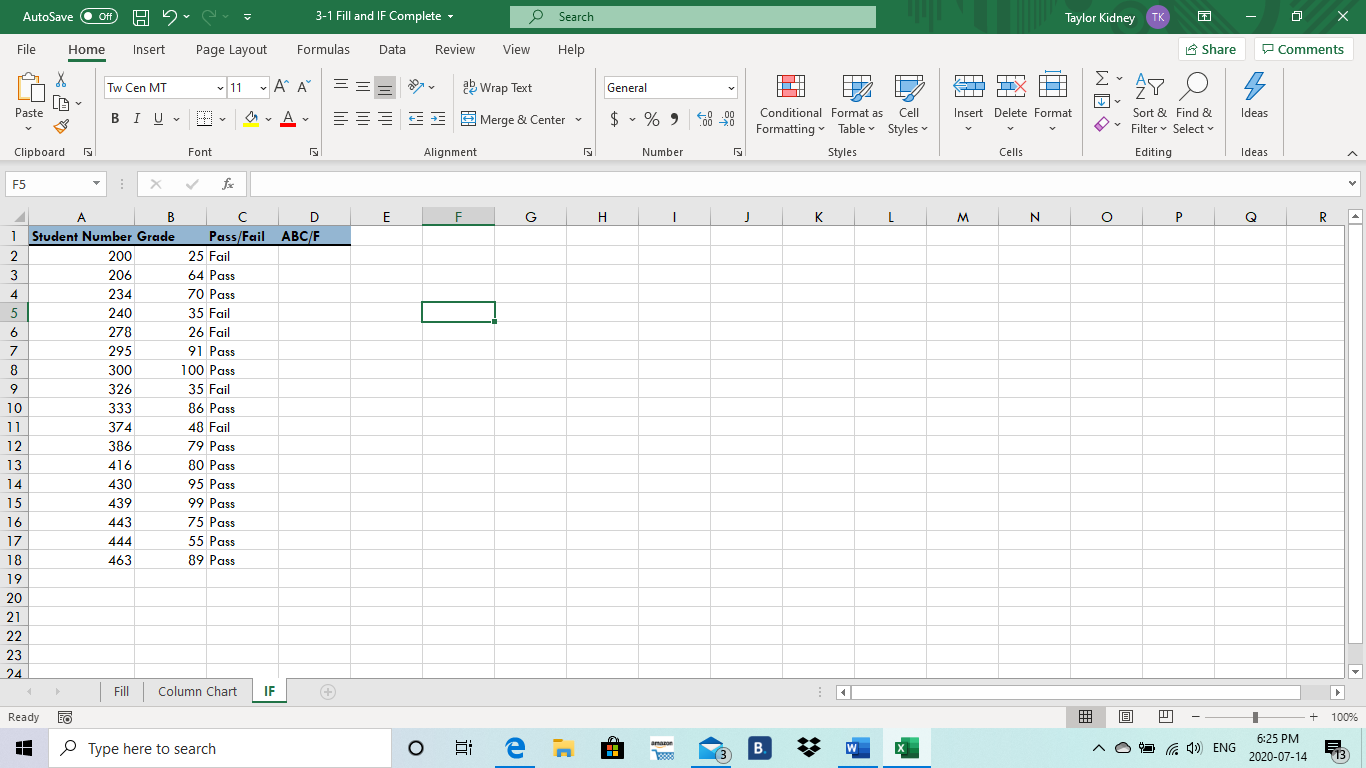Open the Insert ribbon tab
Viewport: 1366px width, 768px height.
click(149, 49)
